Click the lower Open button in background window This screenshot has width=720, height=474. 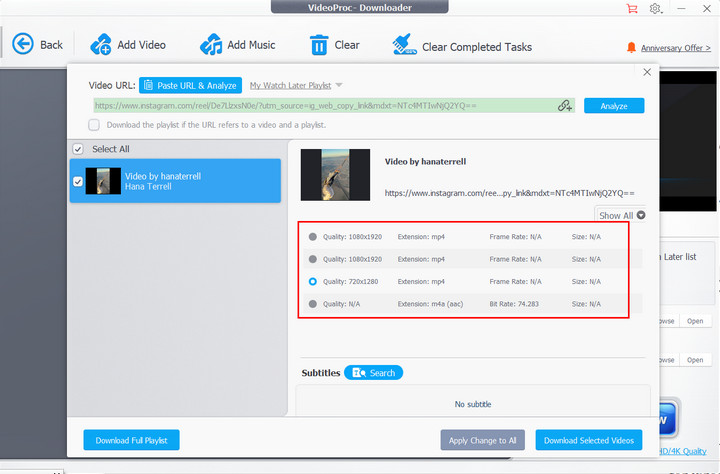(x=695, y=360)
